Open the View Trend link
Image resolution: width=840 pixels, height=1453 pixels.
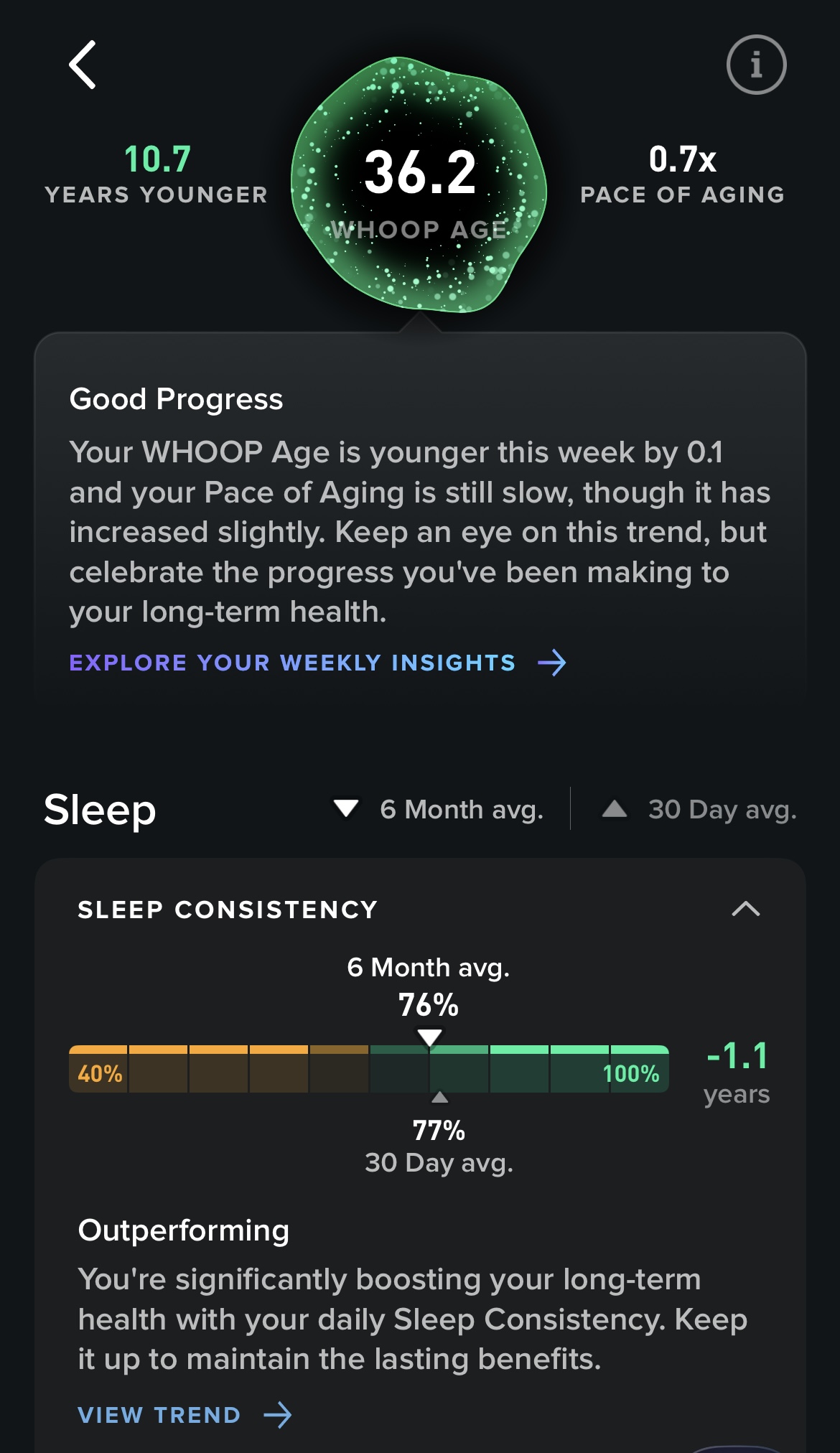[x=159, y=1415]
